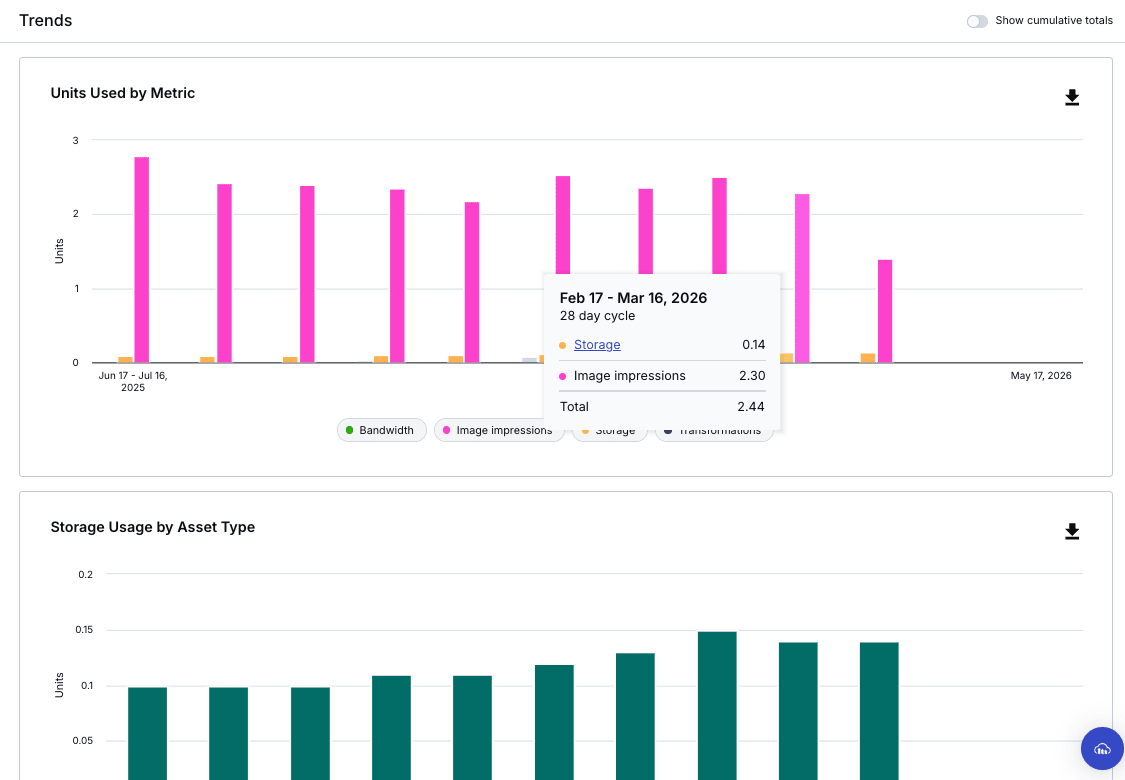Enable the Show cumulative totals switch
Screen dimensions: 1125x780
(977, 21)
